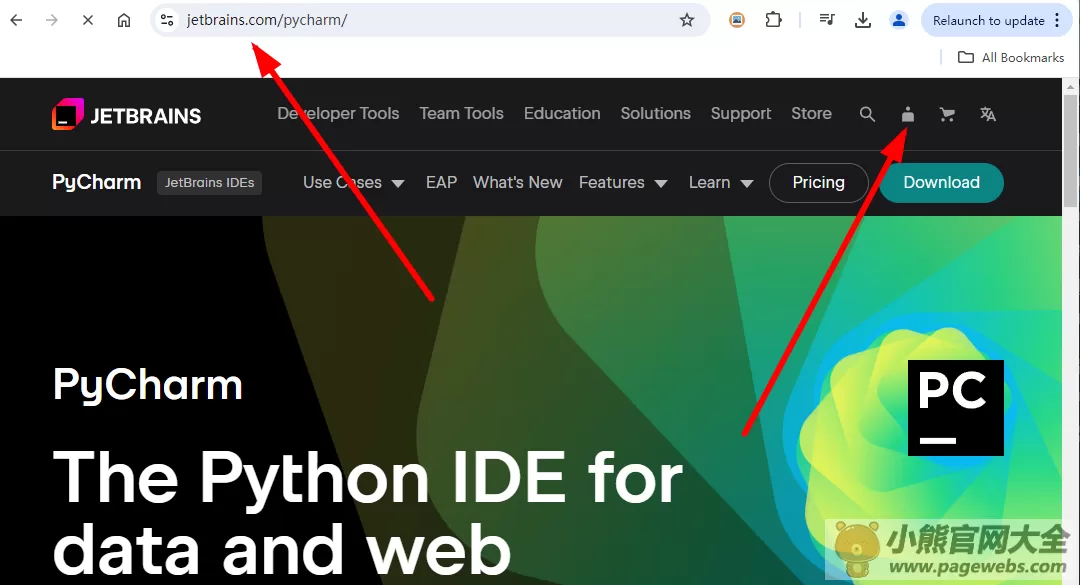1080x585 pixels.
Task: Open the EAP link
Action: click(442, 183)
